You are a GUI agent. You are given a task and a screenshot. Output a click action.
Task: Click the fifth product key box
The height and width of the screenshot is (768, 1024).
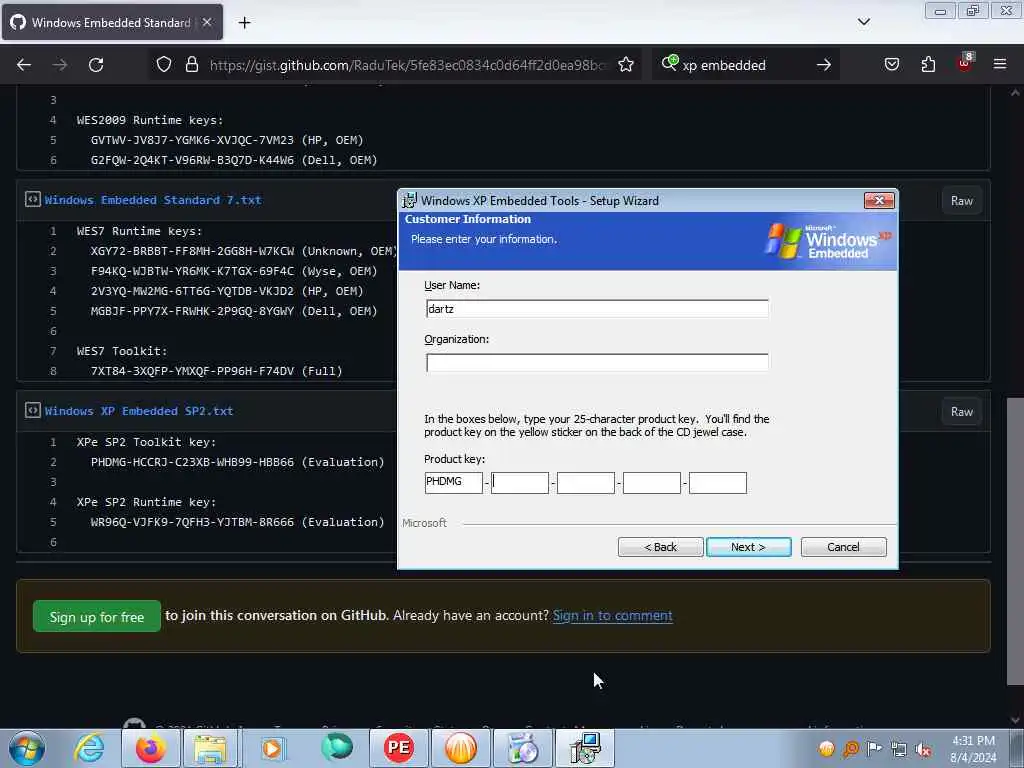718,483
